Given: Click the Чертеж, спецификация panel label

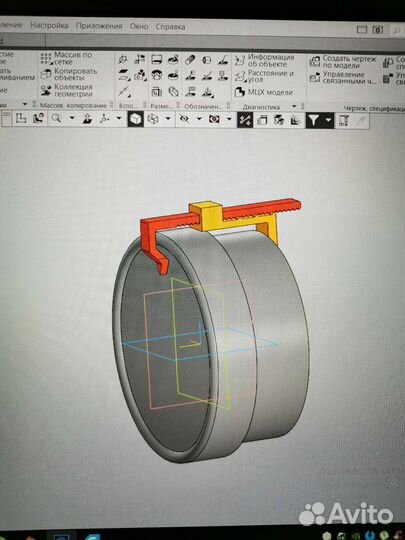Looking at the screenshot, I should 374,108.
